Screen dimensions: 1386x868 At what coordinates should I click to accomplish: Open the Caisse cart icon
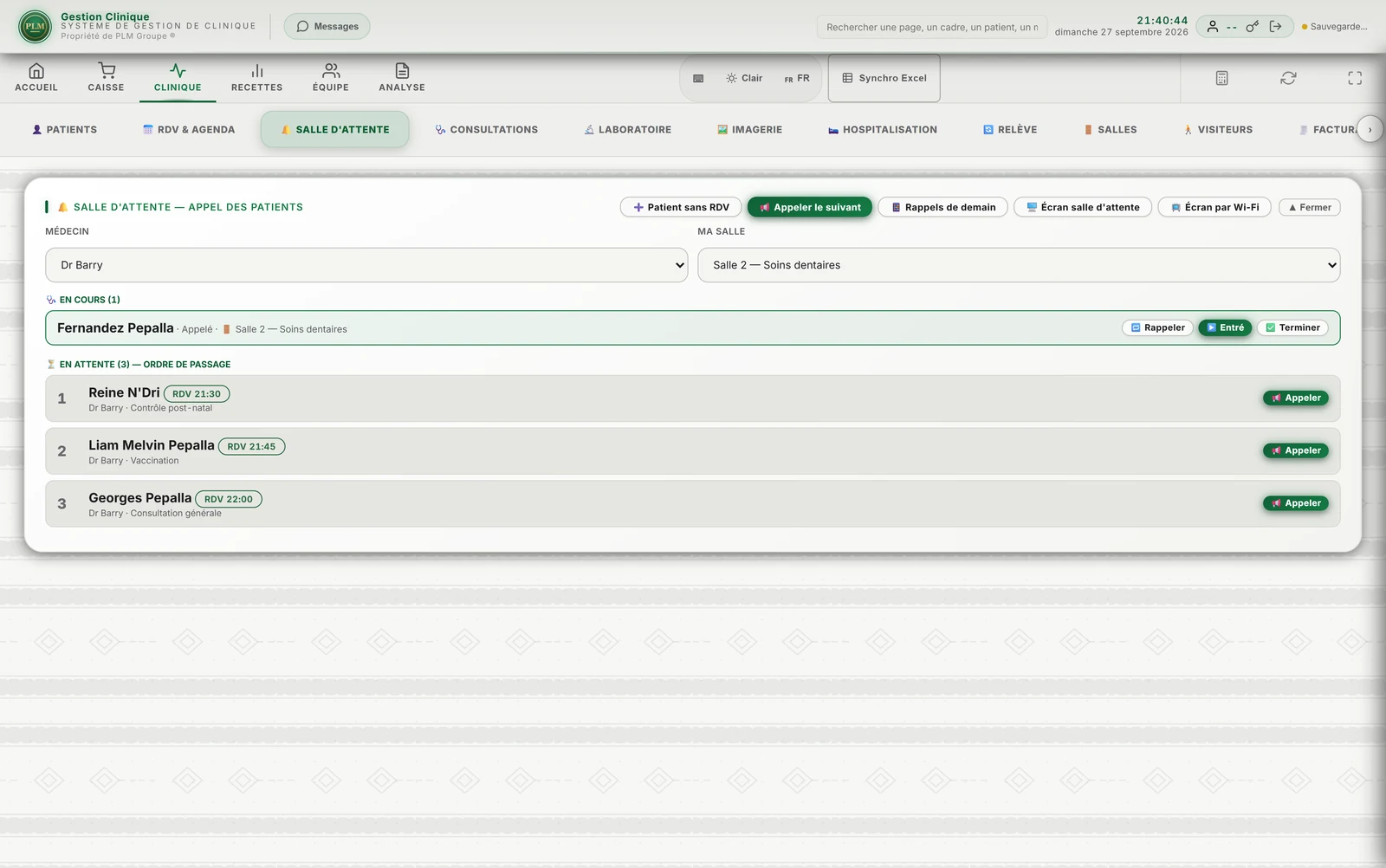(x=106, y=77)
